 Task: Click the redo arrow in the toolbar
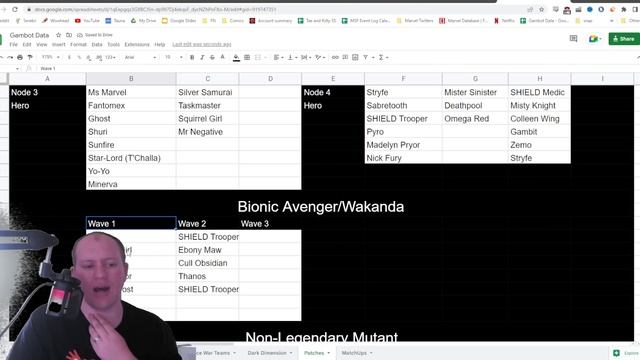click(x=10, y=58)
